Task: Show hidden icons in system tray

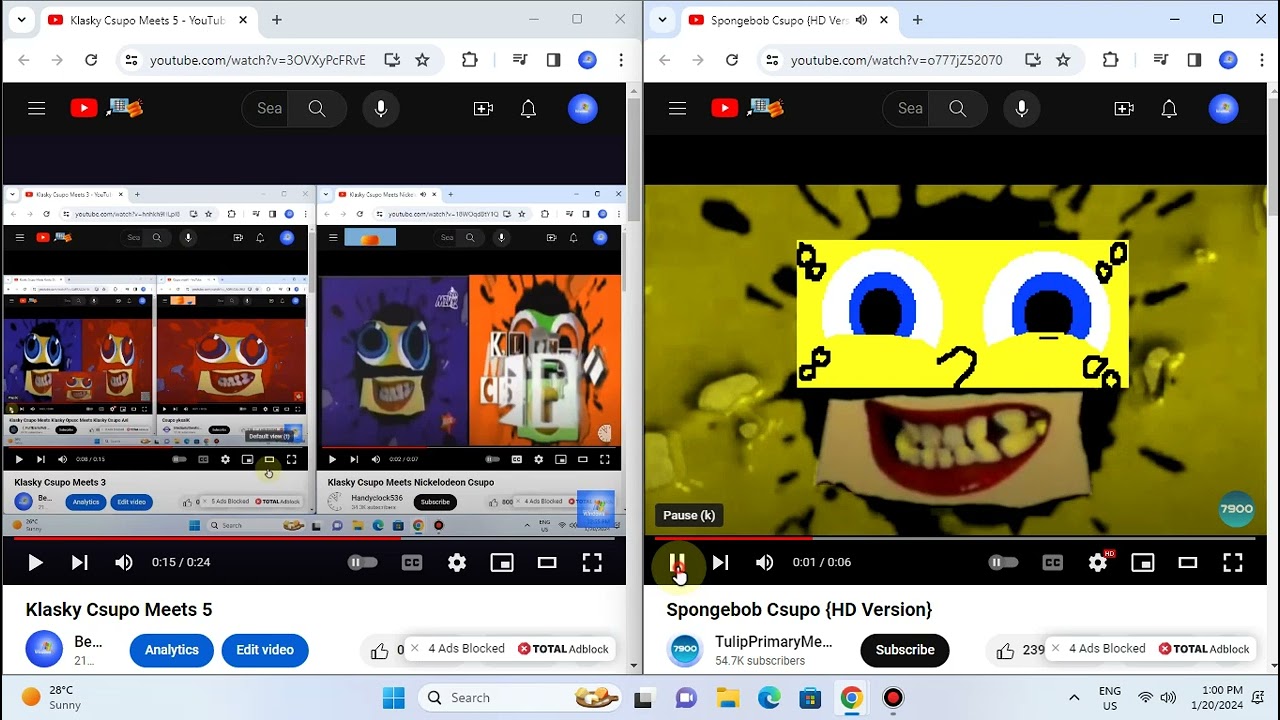Action: pos(1074,698)
